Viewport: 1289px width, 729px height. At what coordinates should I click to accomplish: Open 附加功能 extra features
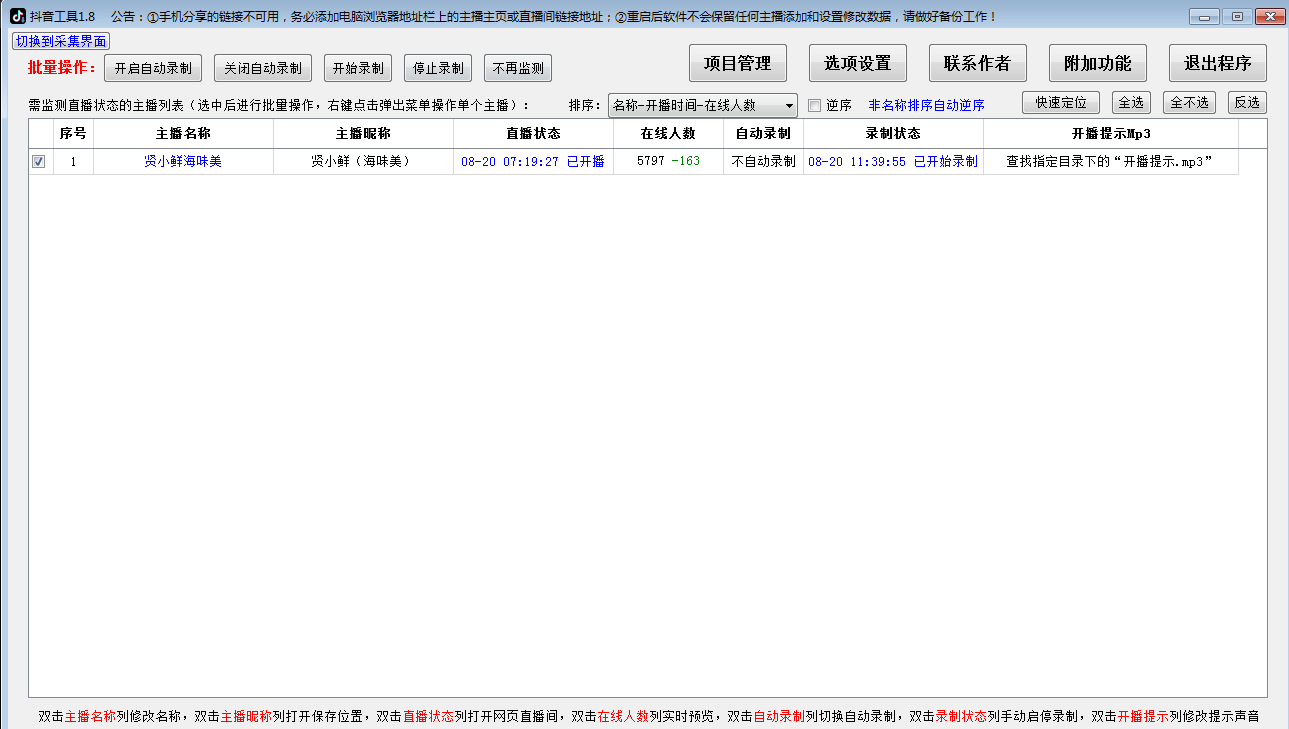pos(1098,63)
